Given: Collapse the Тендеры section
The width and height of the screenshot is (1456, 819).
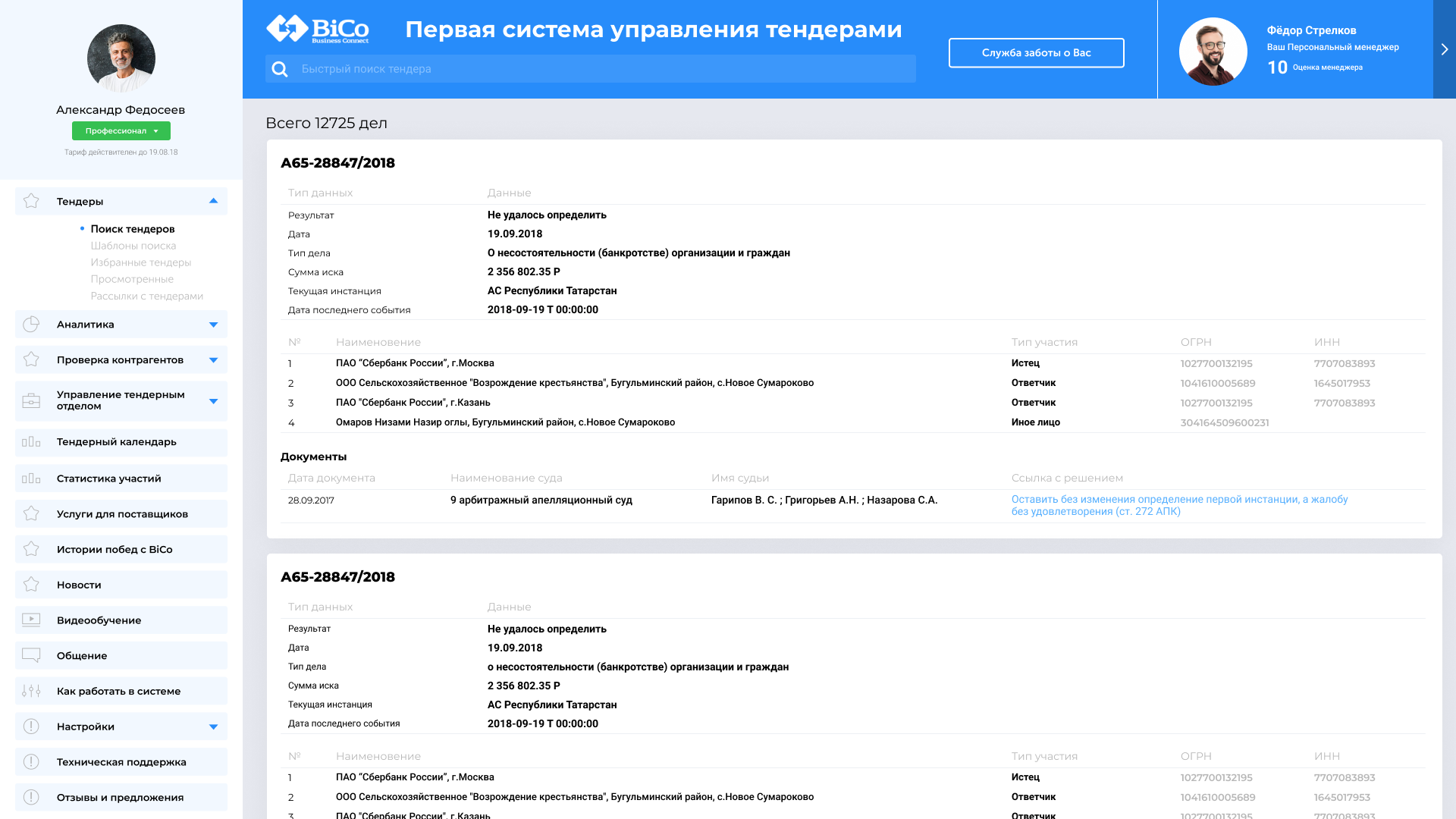Looking at the screenshot, I should pos(213,201).
